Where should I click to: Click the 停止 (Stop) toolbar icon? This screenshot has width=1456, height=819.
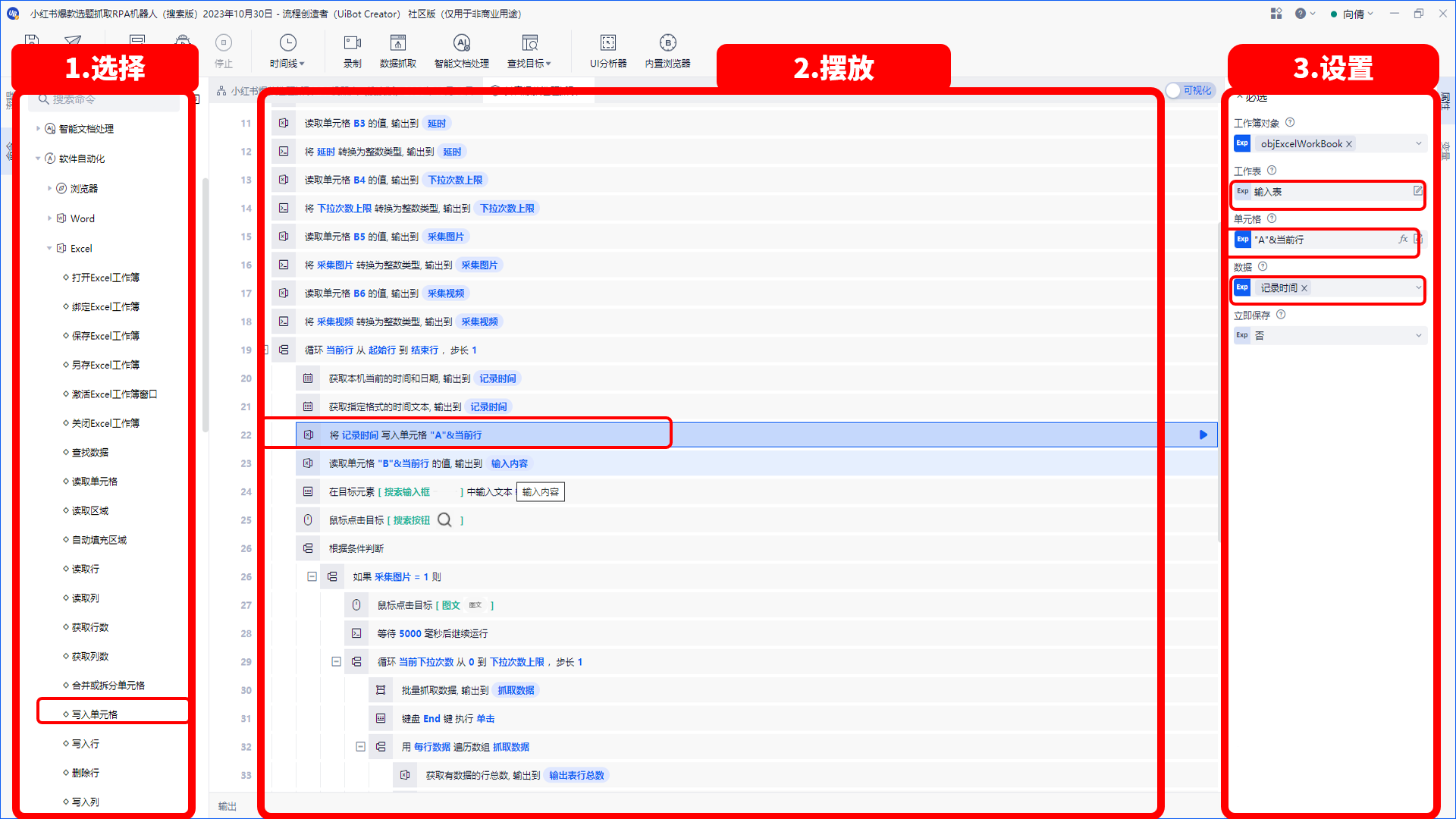[224, 50]
